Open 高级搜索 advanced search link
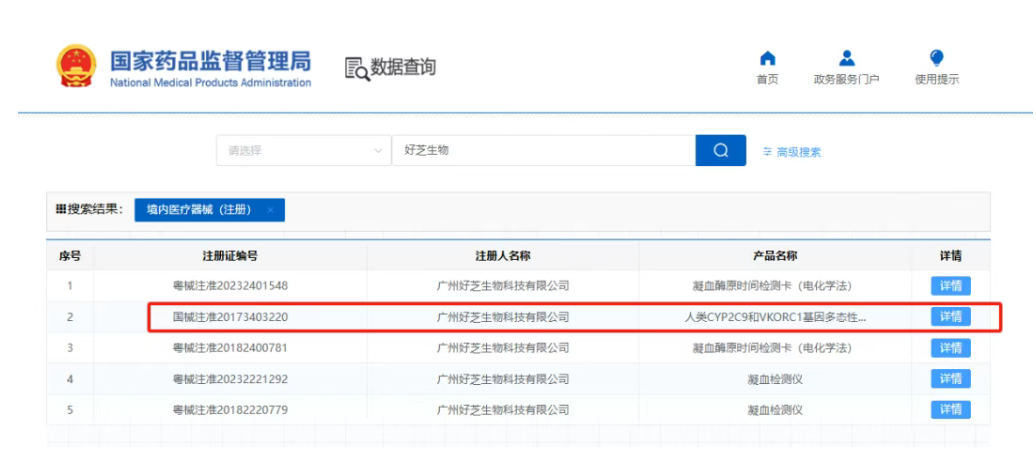The width and height of the screenshot is (1036, 469). pyautogui.click(x=798, y=152)
